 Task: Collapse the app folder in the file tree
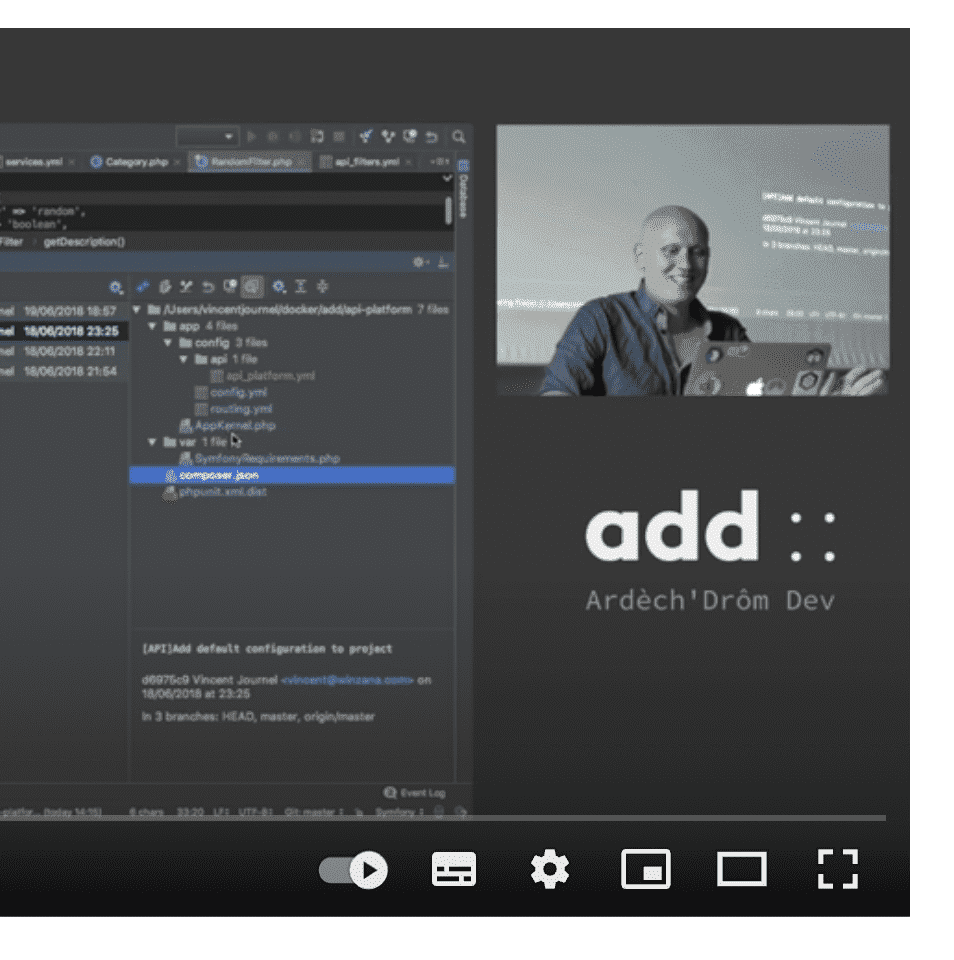click(x=152, y=326)
